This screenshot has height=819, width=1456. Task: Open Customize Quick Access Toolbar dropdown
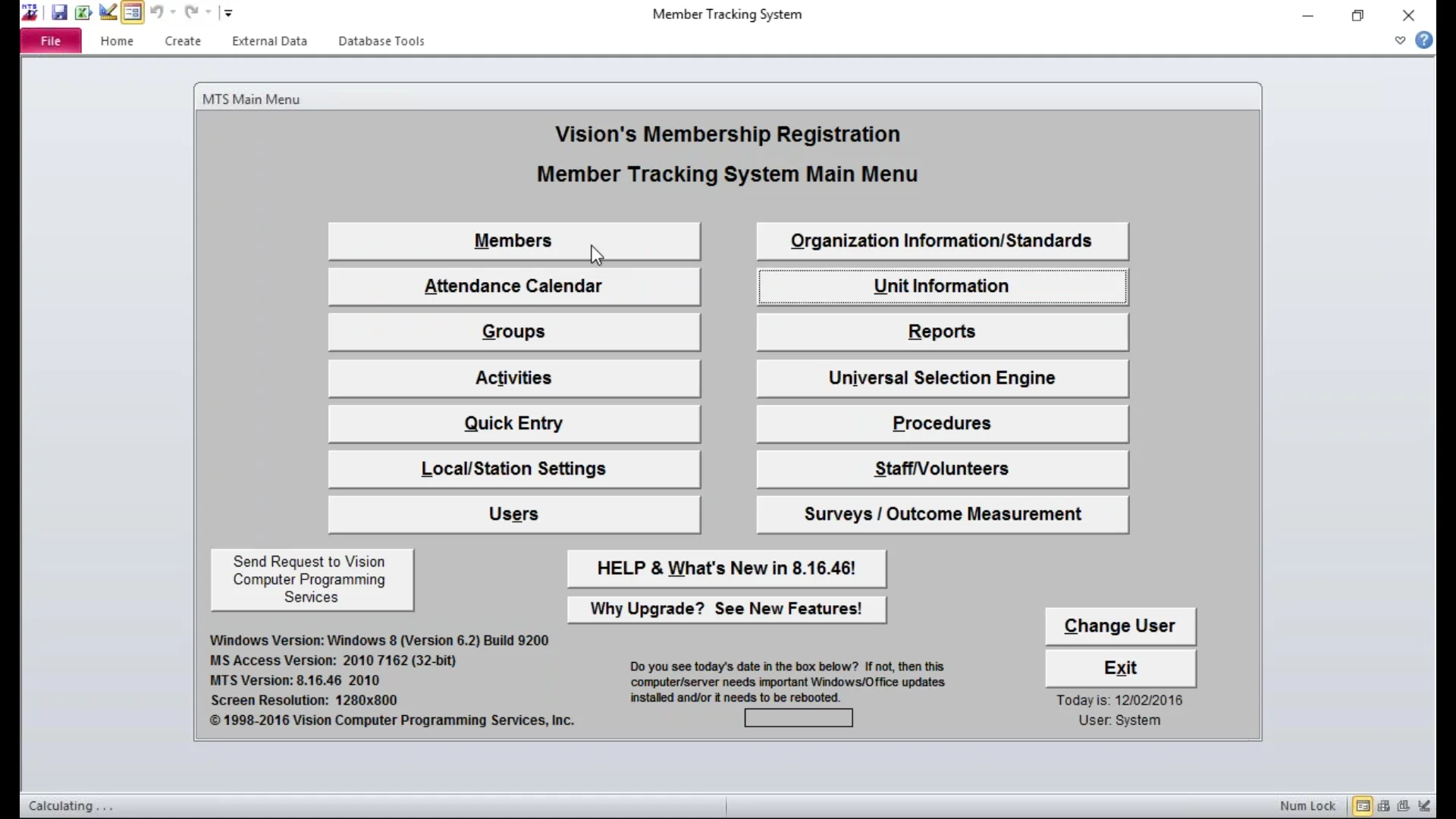click(228, 12)
